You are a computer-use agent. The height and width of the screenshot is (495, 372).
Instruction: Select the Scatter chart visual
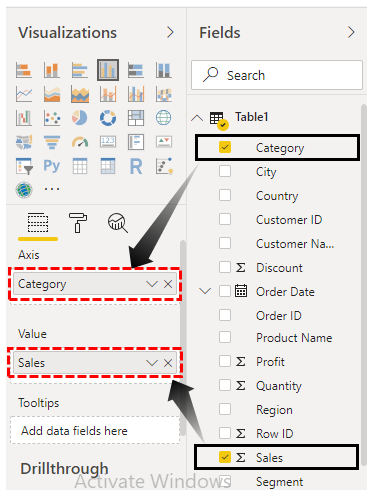click(52, 118)
